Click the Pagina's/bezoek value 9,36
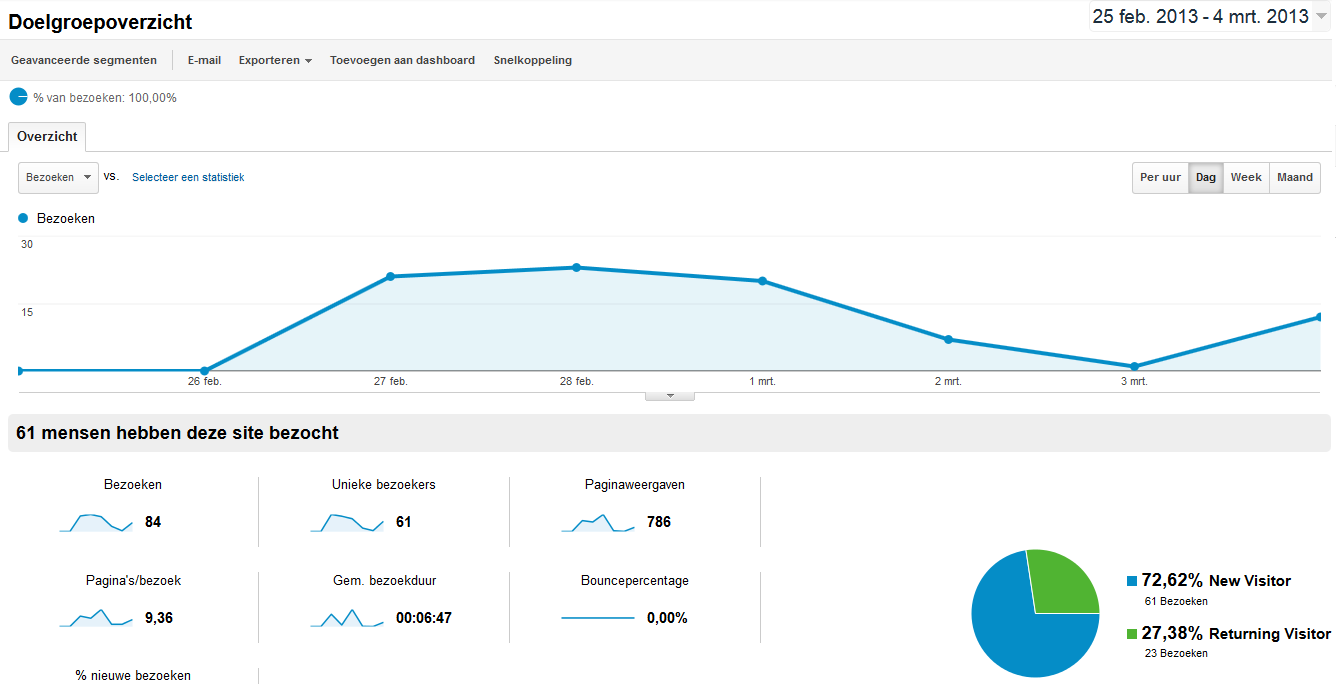1341x684 pixels. (x=159, y=618)
